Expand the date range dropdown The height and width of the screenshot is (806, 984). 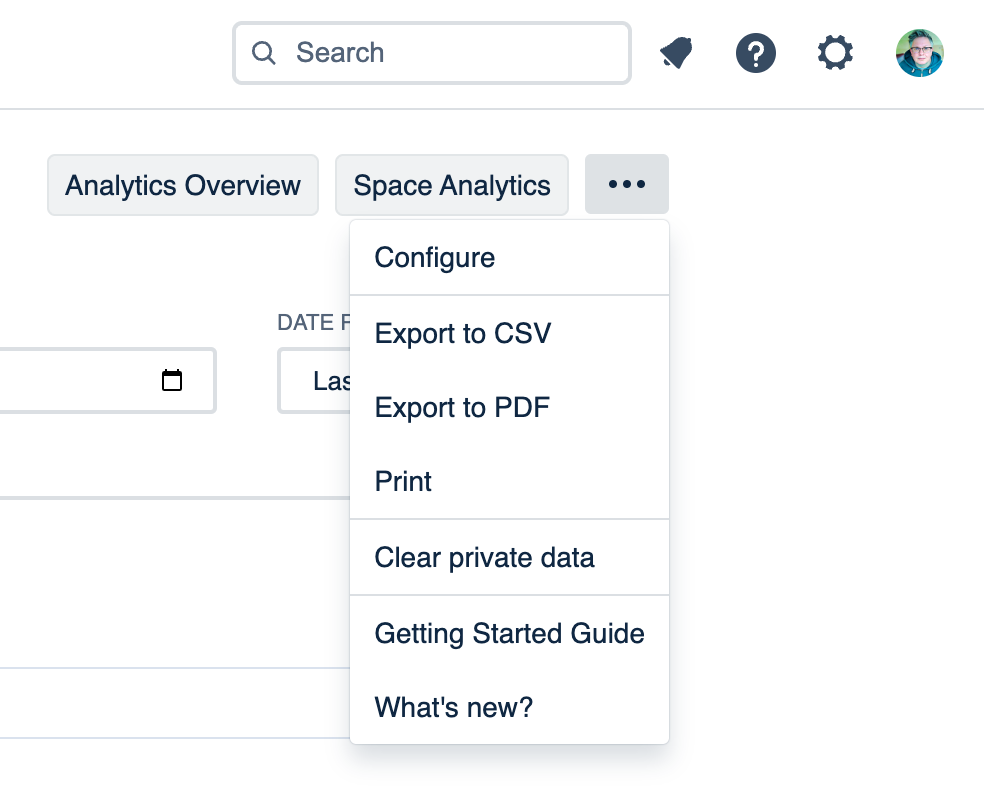coord(314,381)
